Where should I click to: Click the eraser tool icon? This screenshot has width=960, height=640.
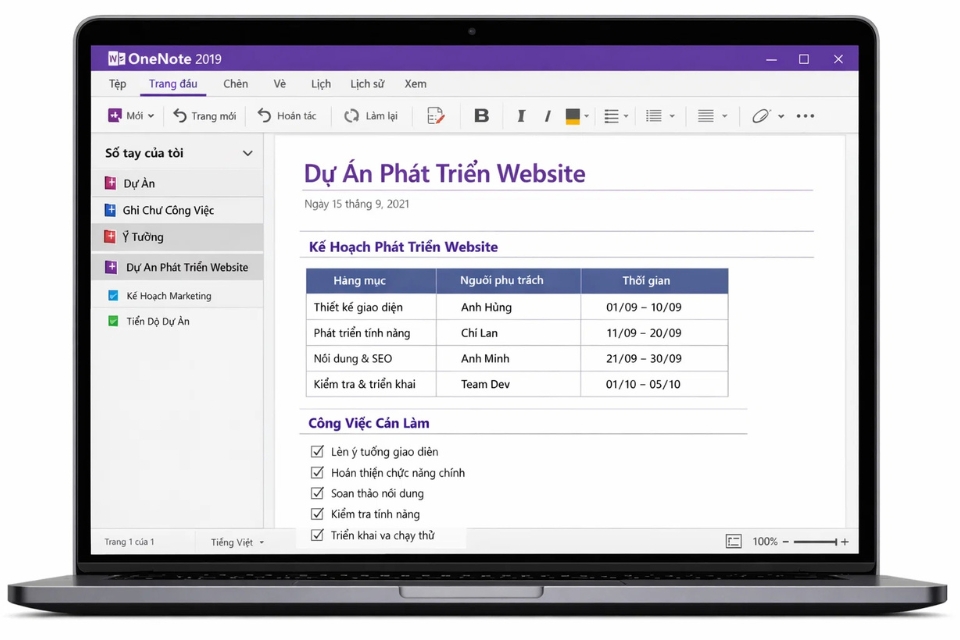pyautogui.click(x=762, y=116)
